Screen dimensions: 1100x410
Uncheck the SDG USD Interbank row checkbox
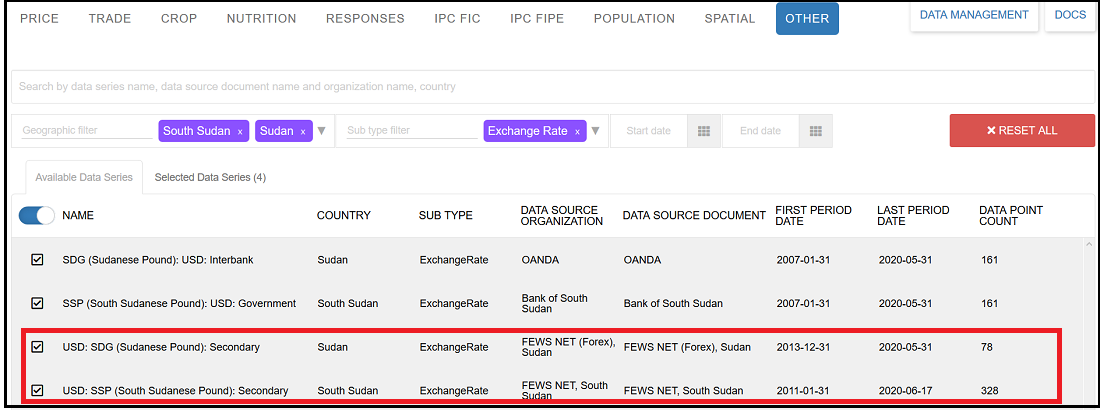(x=37, y=260)
